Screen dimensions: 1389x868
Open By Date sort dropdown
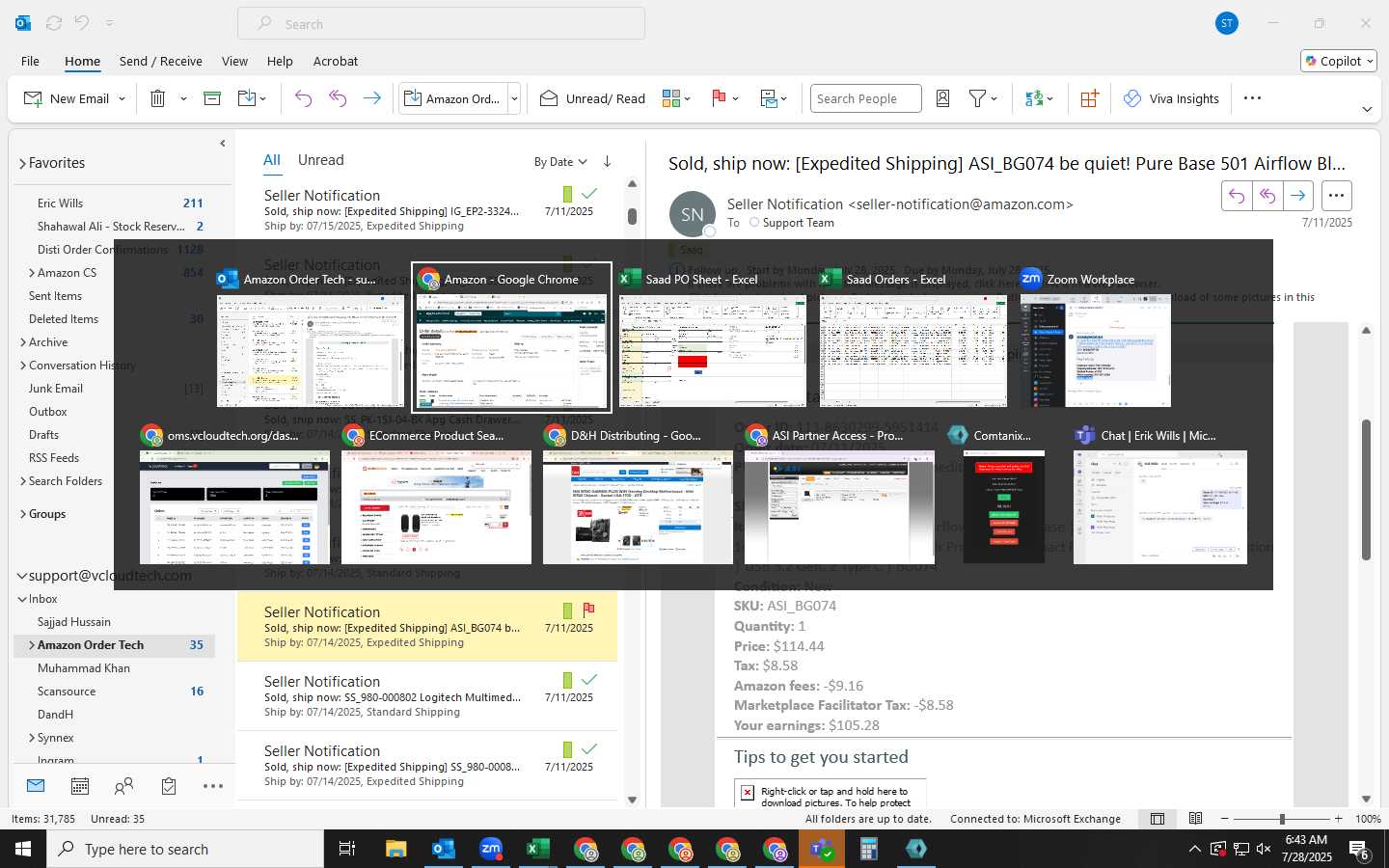coord(560,162)
